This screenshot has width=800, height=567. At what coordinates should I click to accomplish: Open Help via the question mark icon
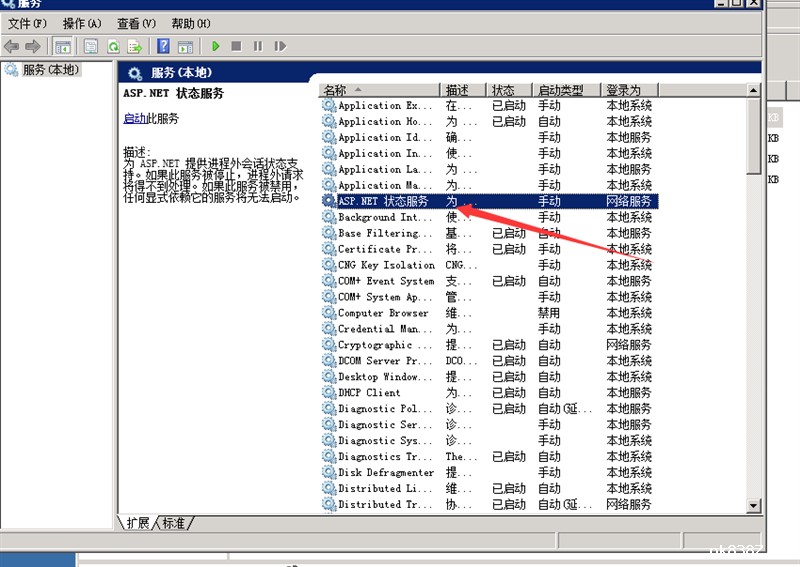[163, 46]
